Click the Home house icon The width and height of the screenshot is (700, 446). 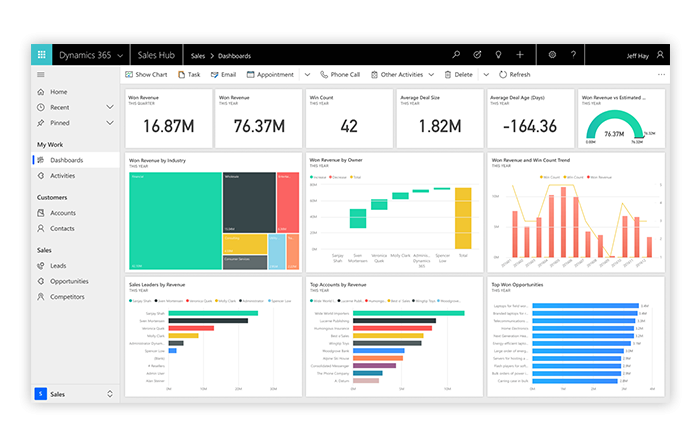point(41,92)
